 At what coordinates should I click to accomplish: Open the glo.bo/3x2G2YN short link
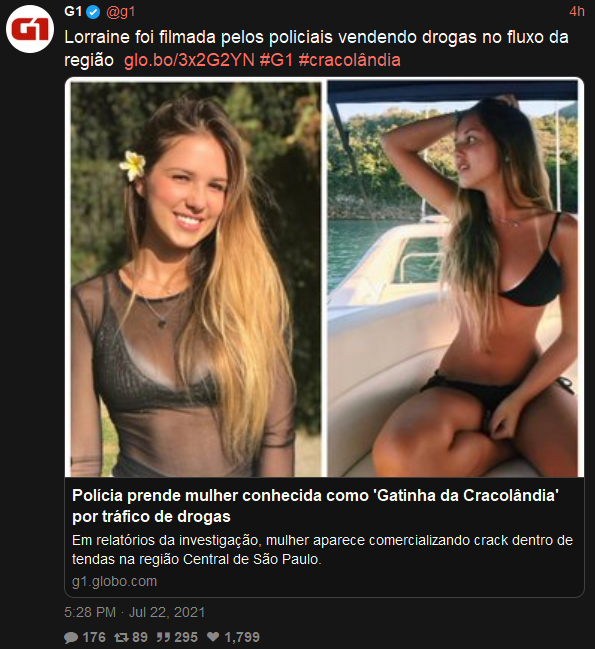[189, 60]
